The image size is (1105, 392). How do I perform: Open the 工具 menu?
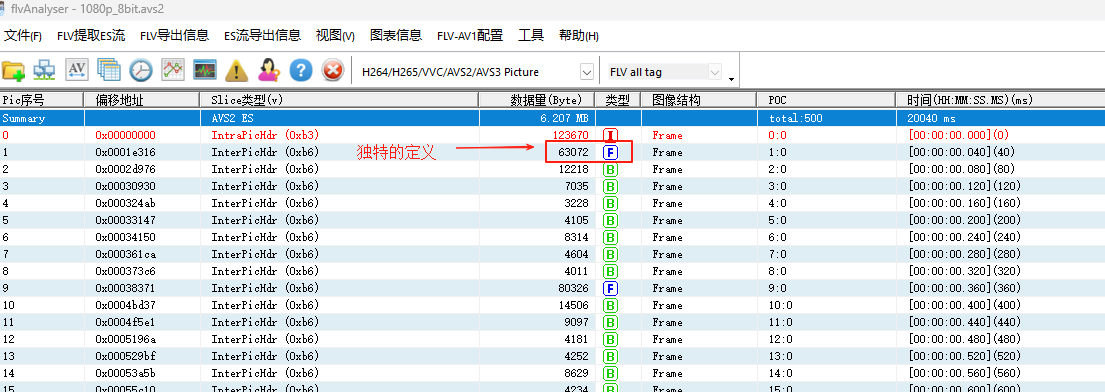pyautogui.click(x=531, y=35)
